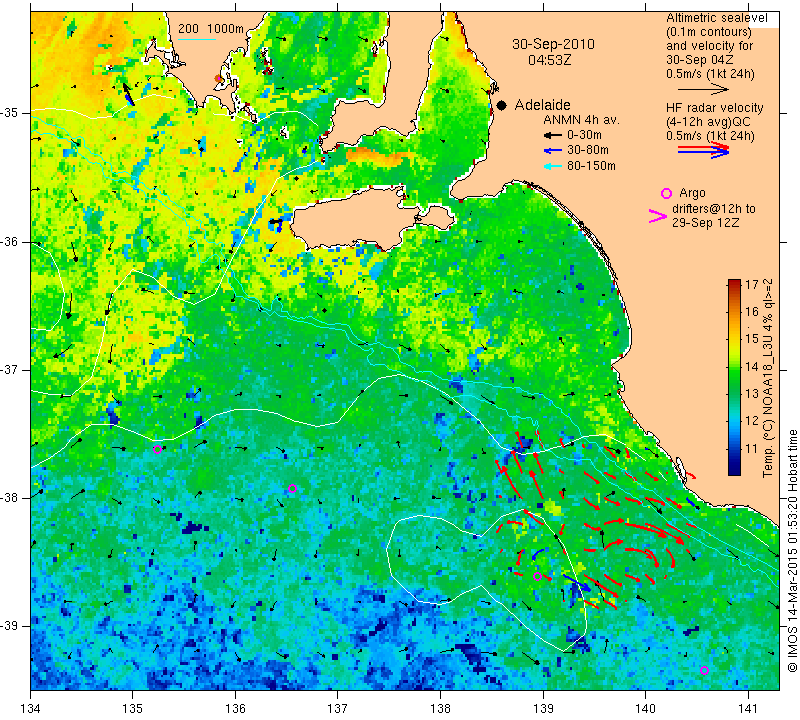Click the '-36' latitude axis label
The width and height of the screenshot is (800, 720).
point(10,241)
